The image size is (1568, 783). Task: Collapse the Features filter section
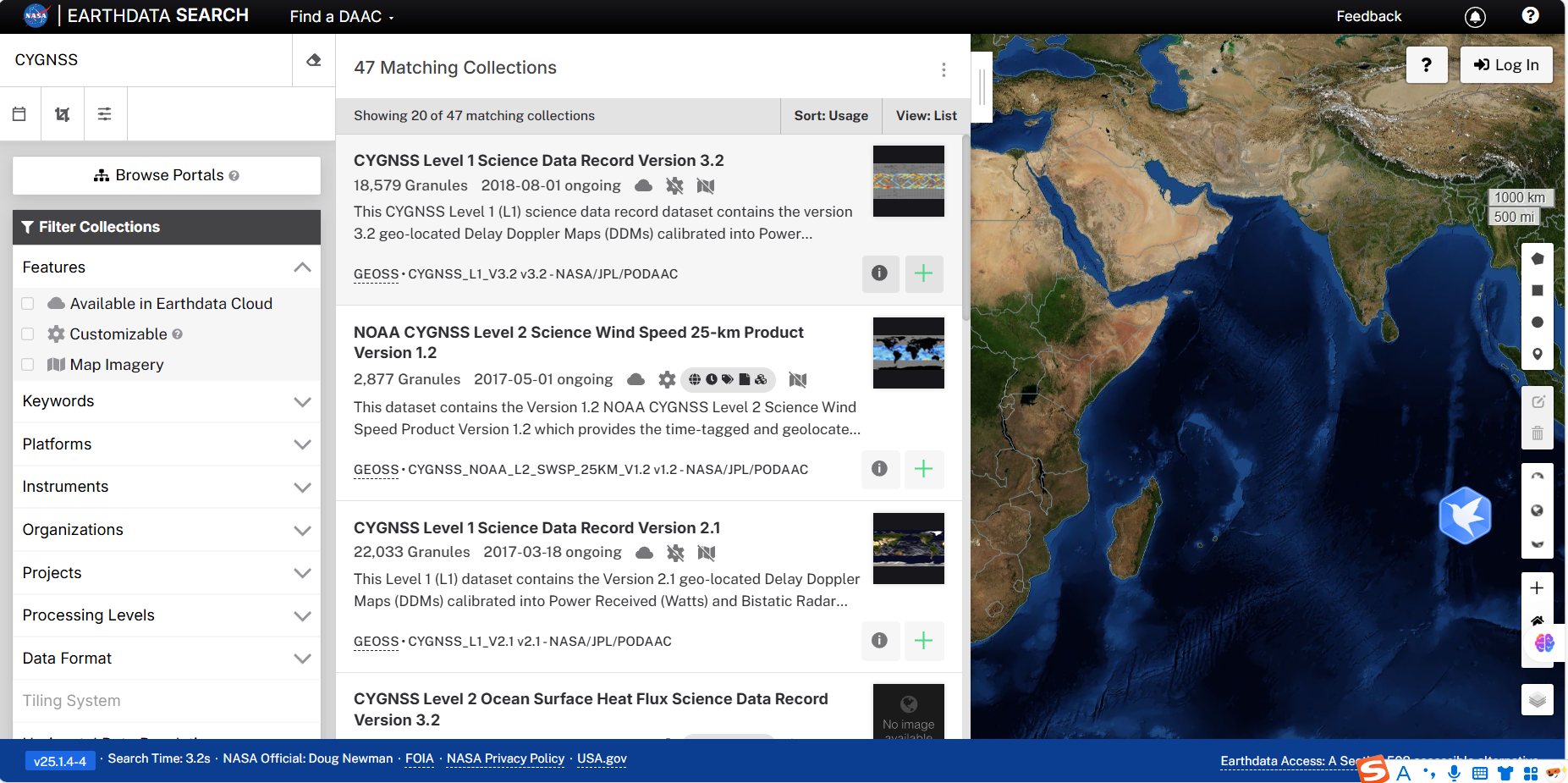pos(167,267)
